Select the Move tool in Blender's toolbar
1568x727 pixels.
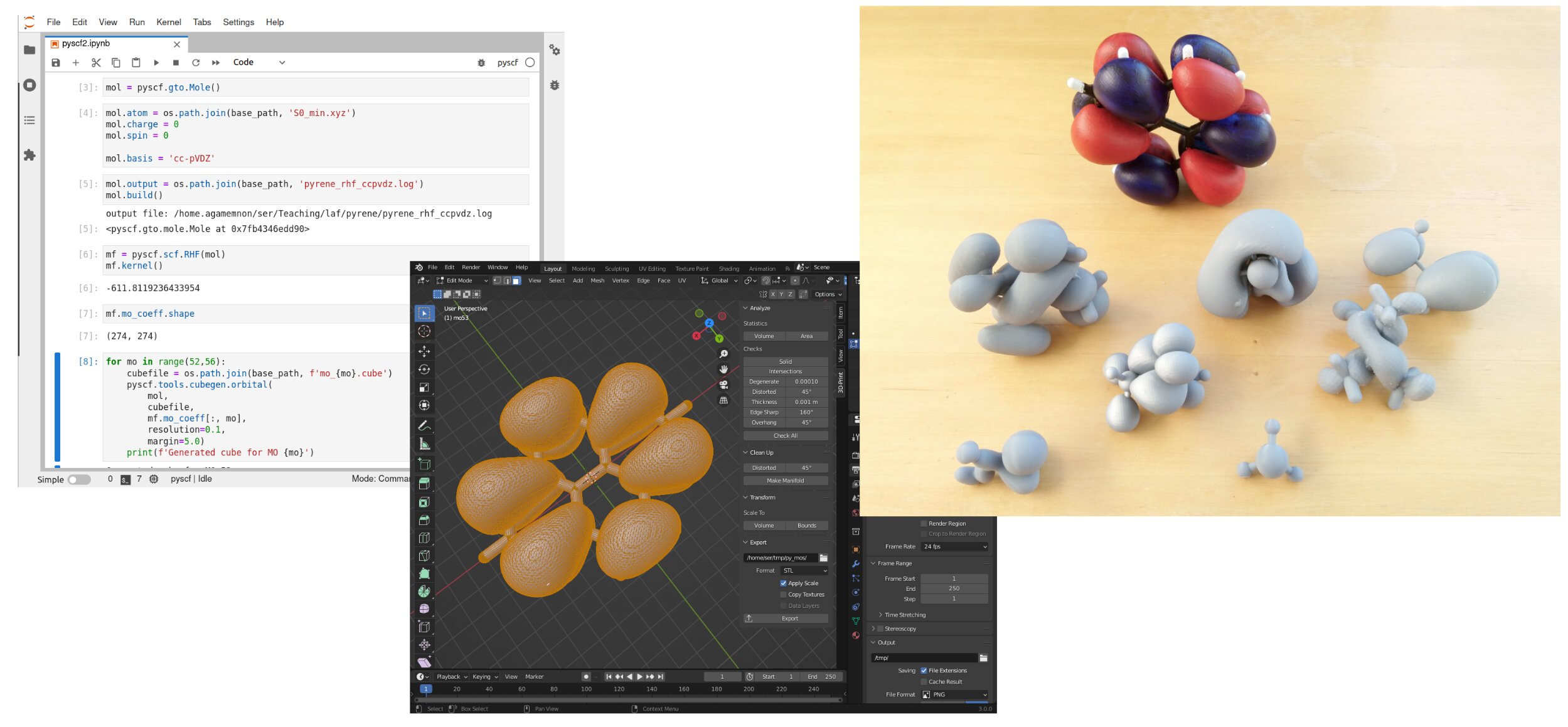click(x=425, y=352)
